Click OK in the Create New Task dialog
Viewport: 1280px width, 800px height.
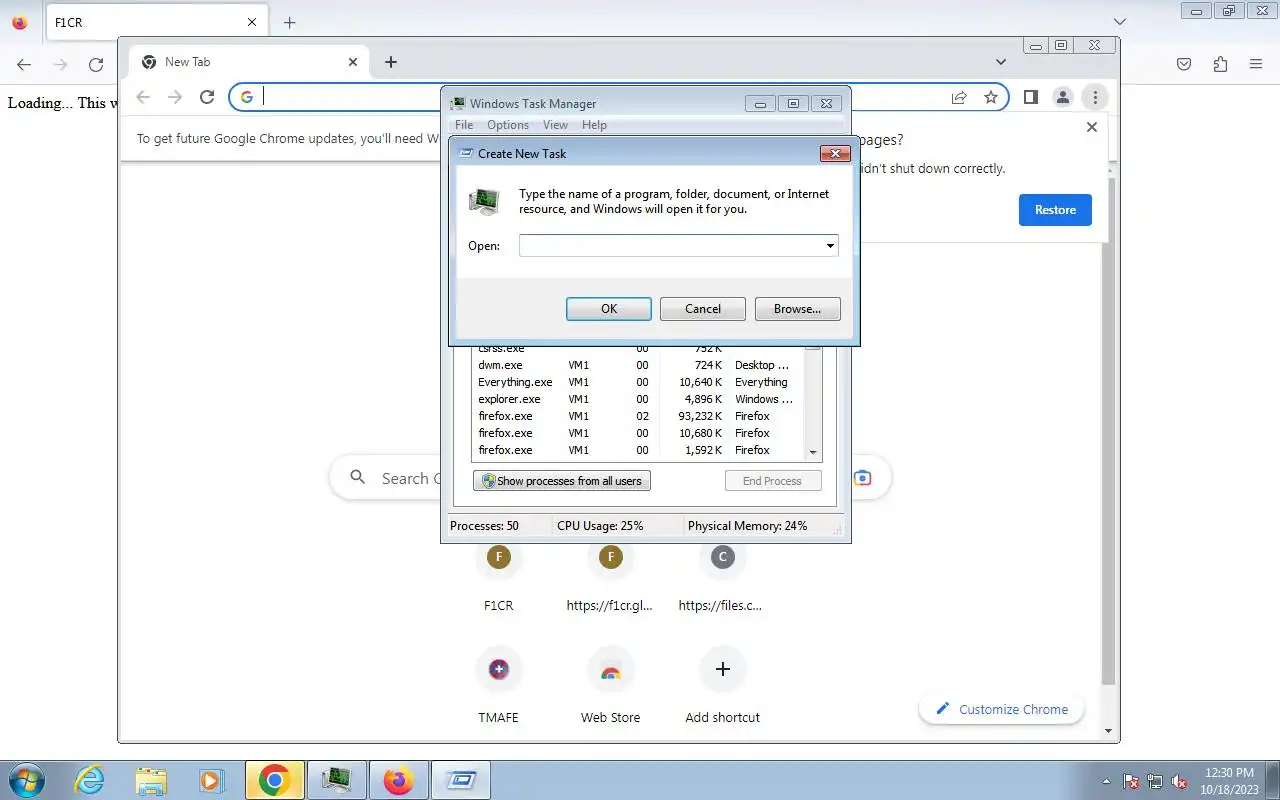pos(609,309)
